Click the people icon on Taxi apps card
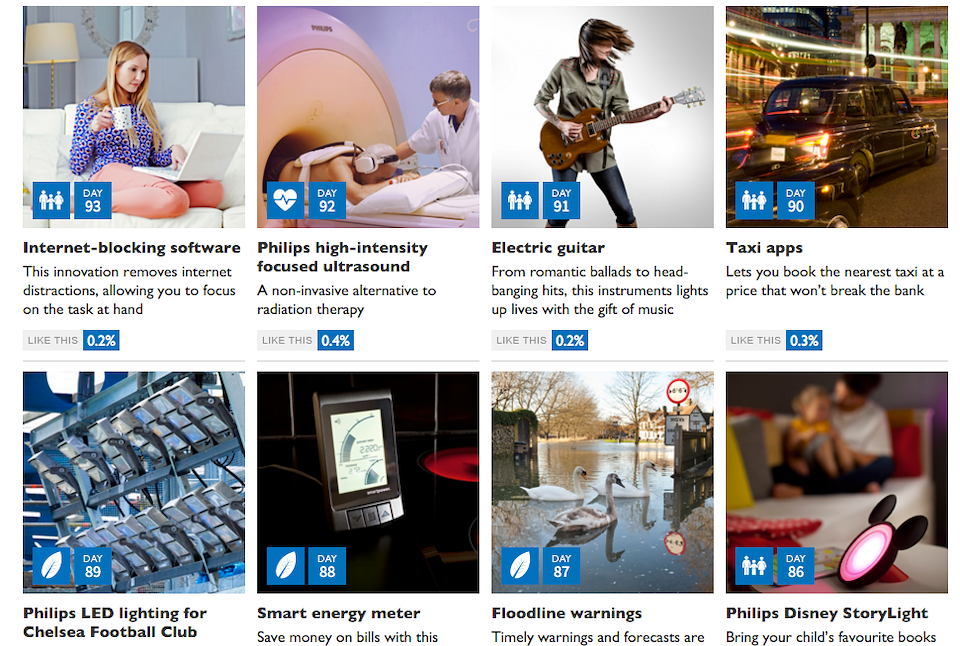Viewport: 960px width, 646px height. click(x=754, y=200)
